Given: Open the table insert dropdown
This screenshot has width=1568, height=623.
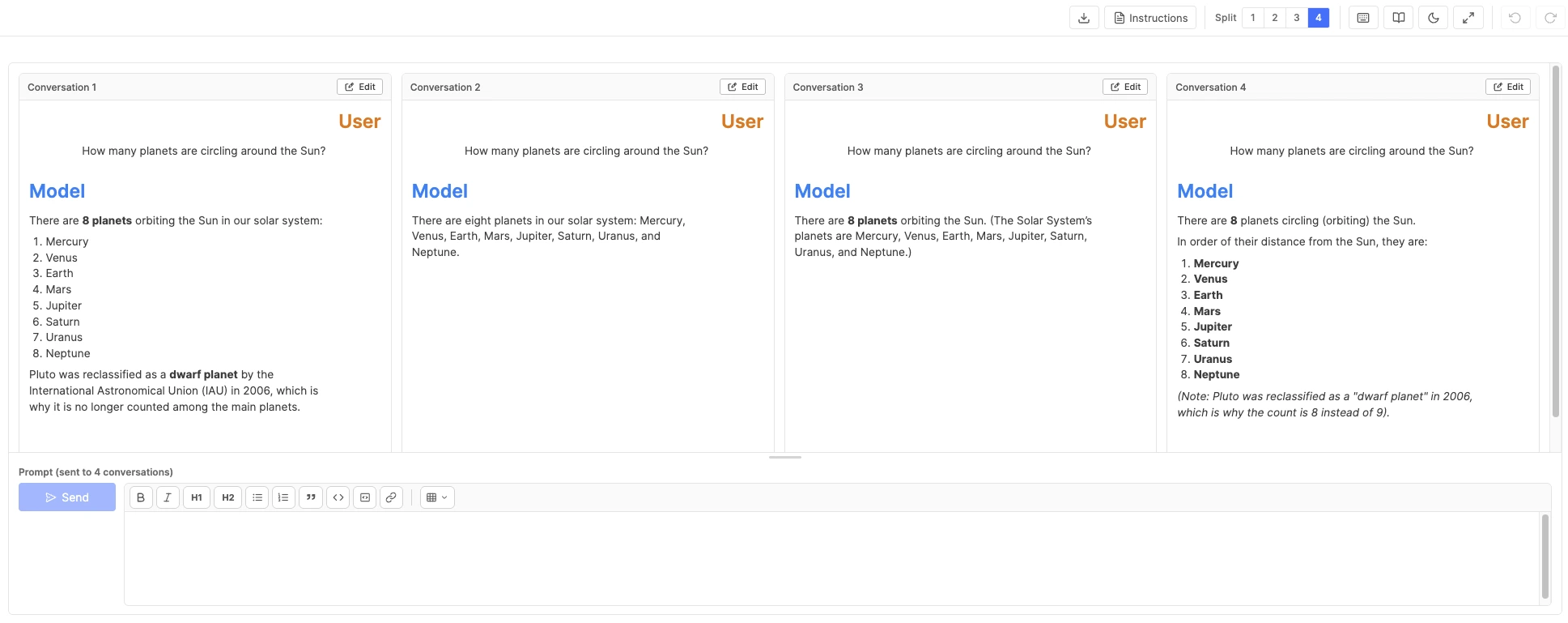Looking at the screenshot, I should pyautogui.click(x=437, y=497).
